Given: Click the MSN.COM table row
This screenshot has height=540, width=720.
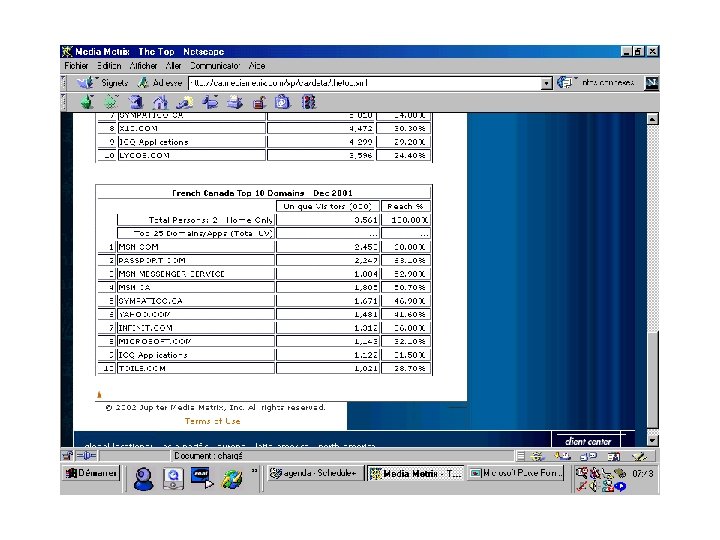Looking at the screenshot, I should 264,247.
